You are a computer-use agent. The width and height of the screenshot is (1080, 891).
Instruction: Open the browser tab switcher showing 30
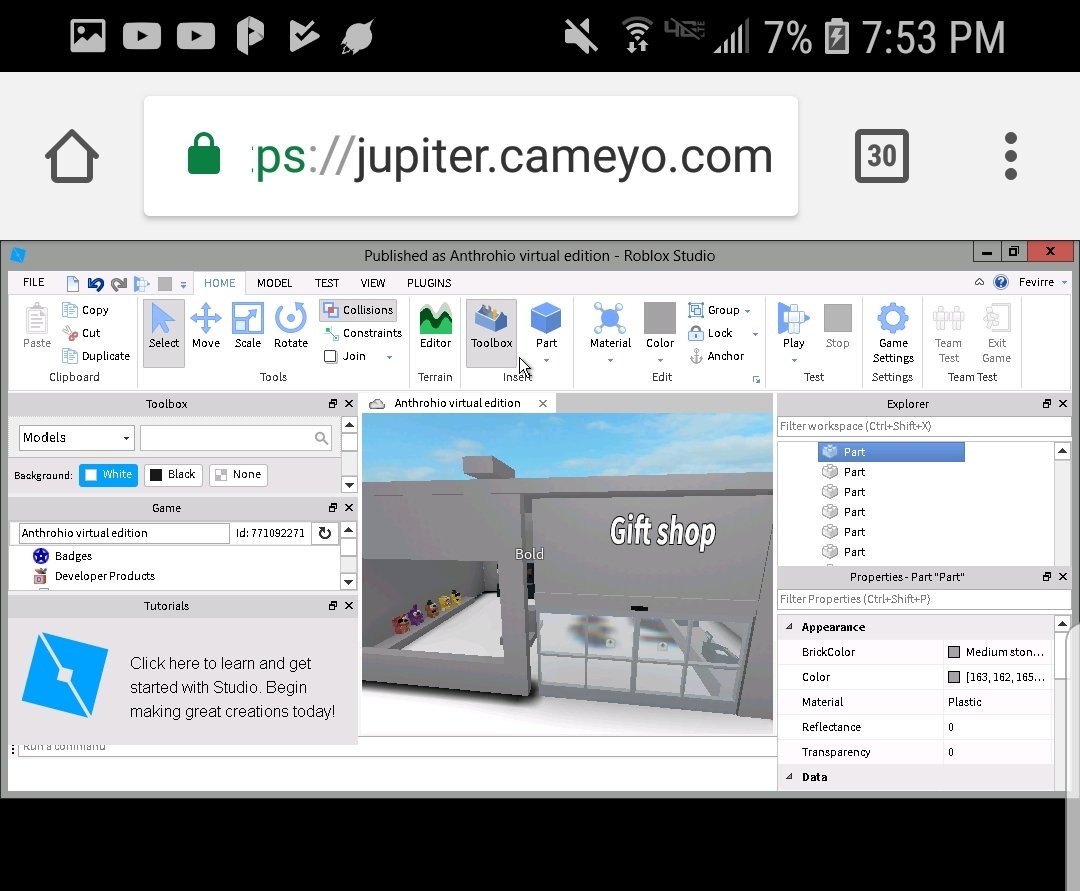point(882,156)
